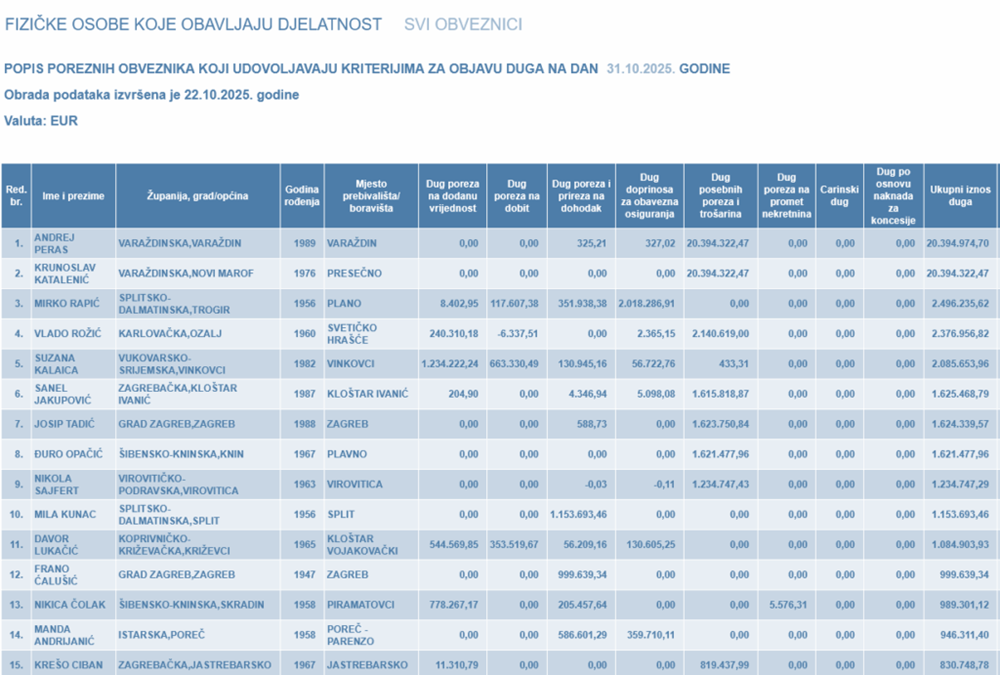Click the SUZANA KALAICA name cell
The height and width of the screenshot is (675, 1000).
click(57, 364)
